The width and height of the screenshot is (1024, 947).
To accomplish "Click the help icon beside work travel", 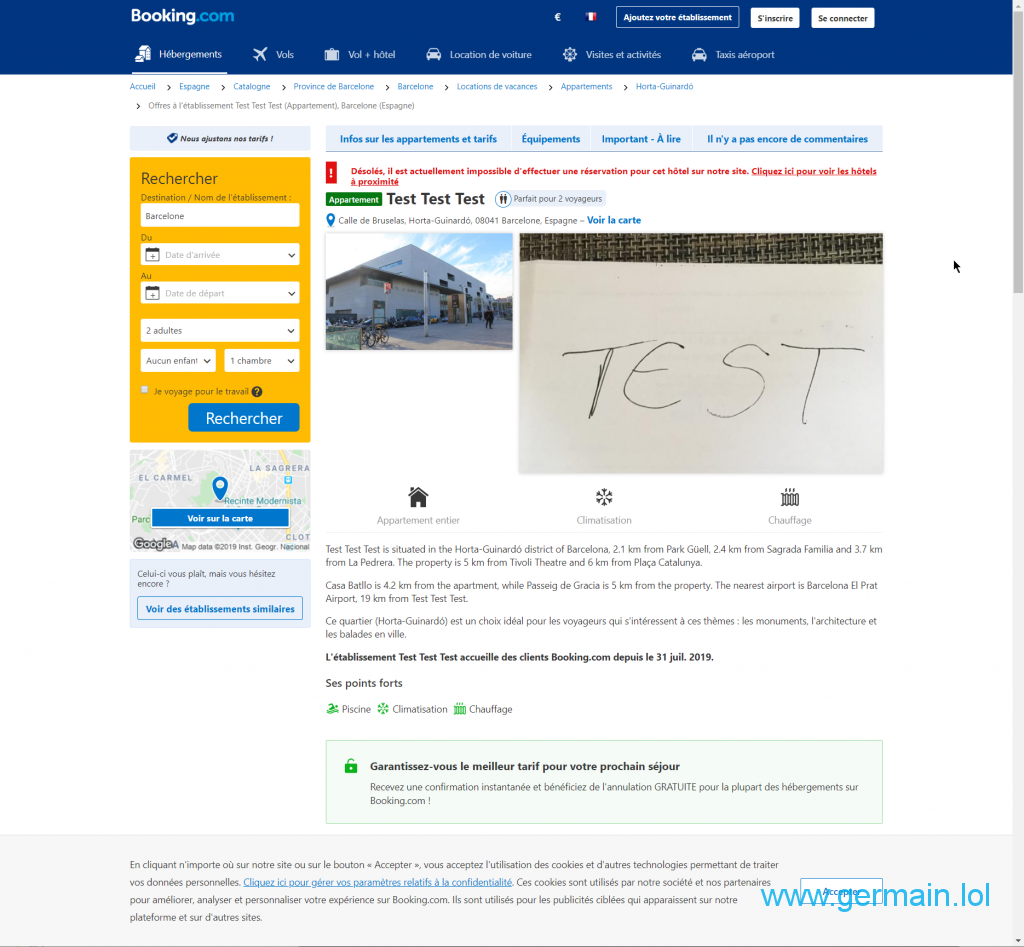I will (257, 392).
